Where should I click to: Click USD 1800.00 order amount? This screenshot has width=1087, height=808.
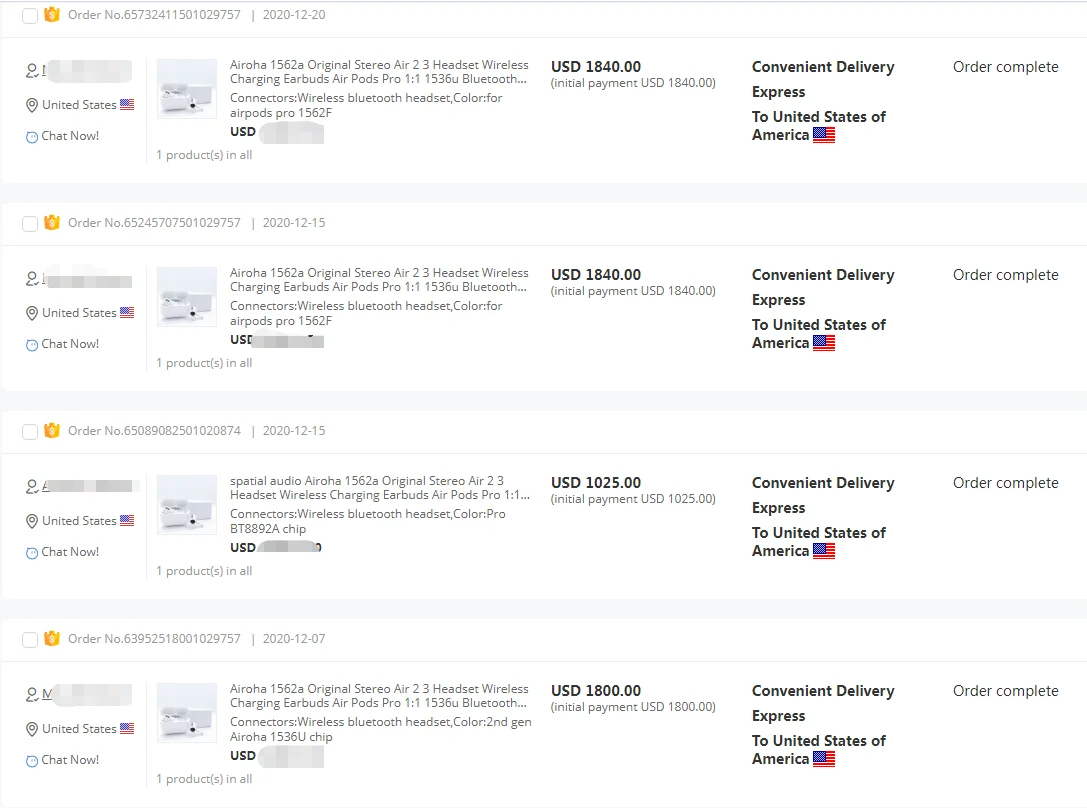[596, 691]
